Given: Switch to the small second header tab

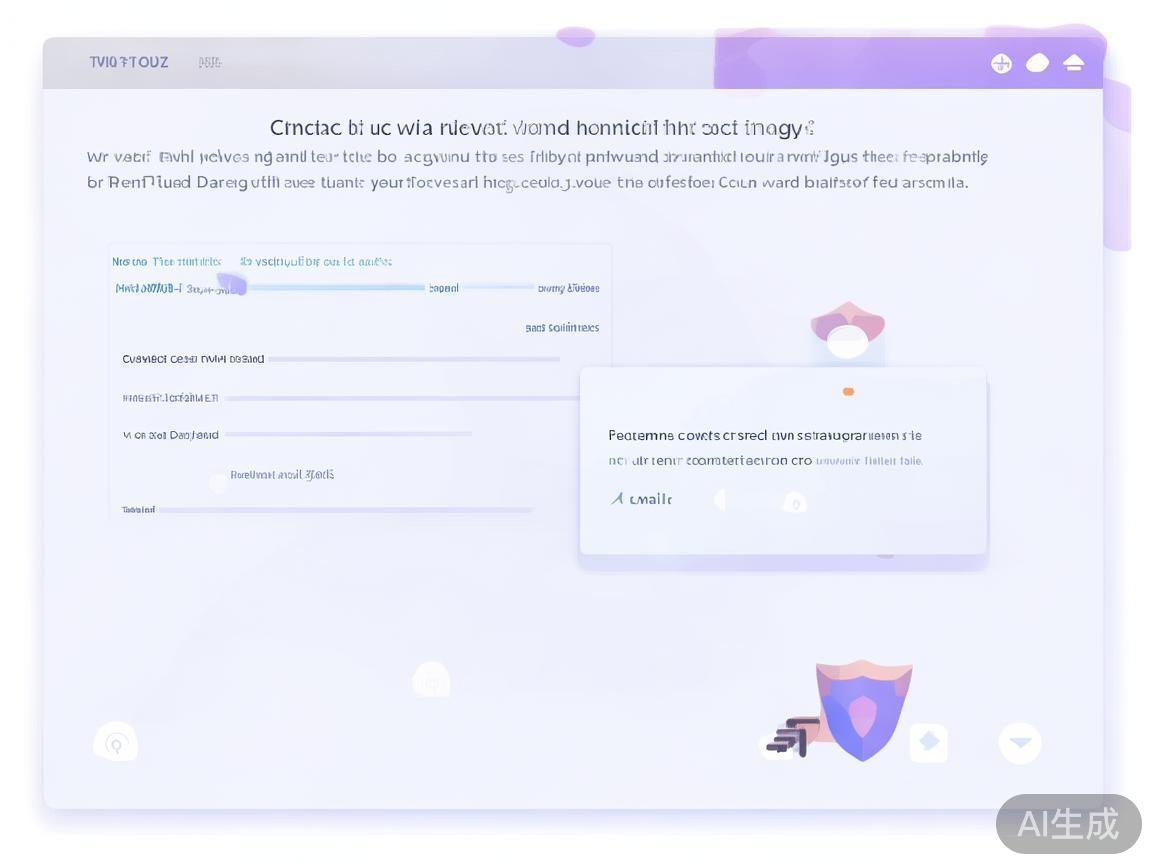Looking at the screenshot, I should click(209, 63).
